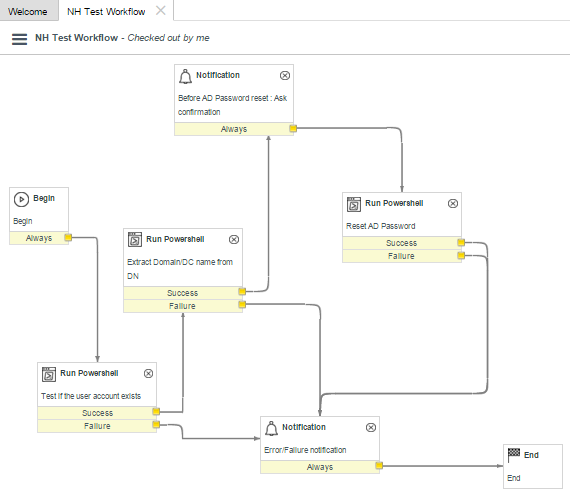This screenshot has width=570, height=495.
Task: Click the bell icon on the confirmation Notification node
Action: point(185,76)
